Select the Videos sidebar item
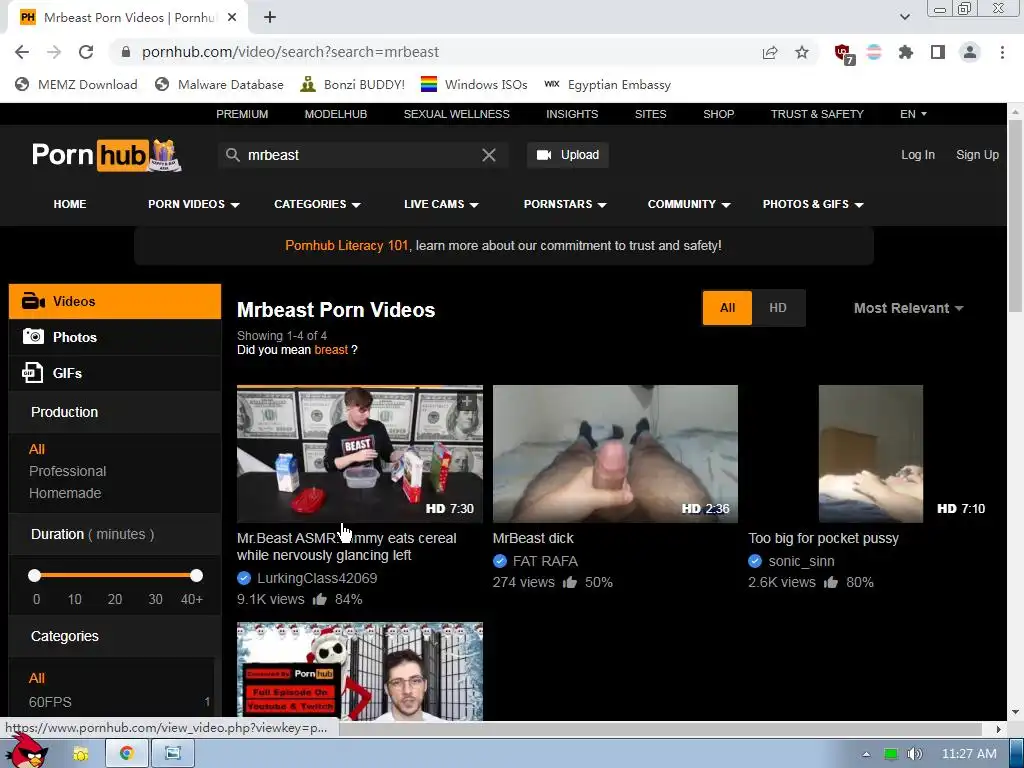The height and width of the screenshot is (768, 1024). pos(115,301)
